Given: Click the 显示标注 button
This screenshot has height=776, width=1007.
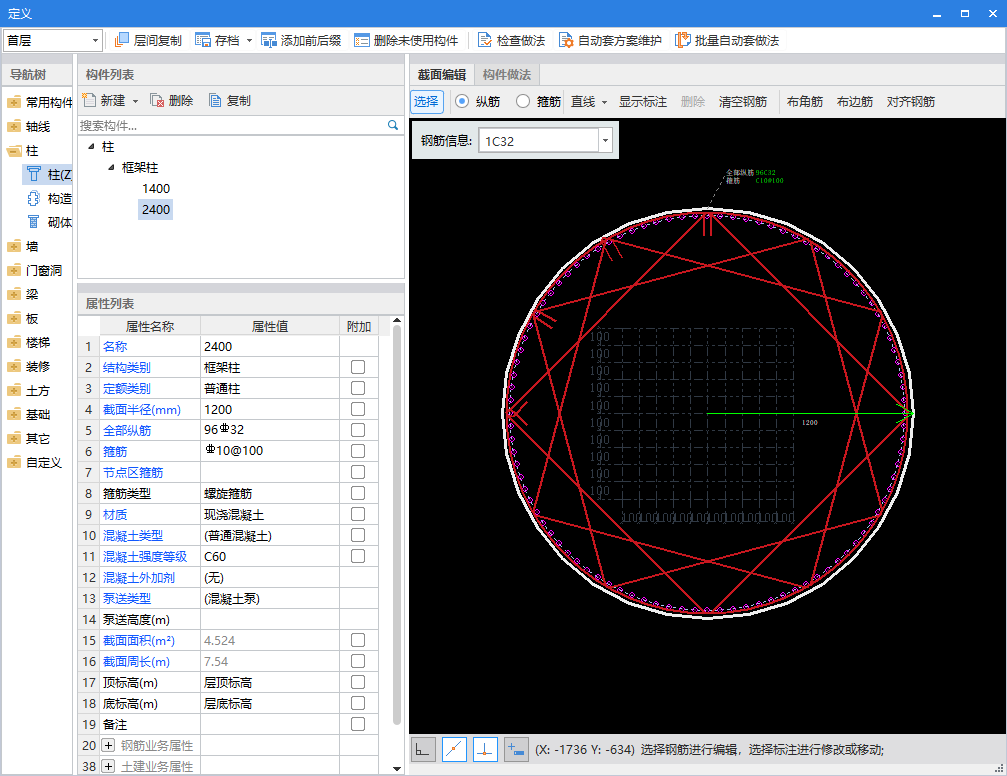Looking at the screenshot, I should [x=642, y=101].
